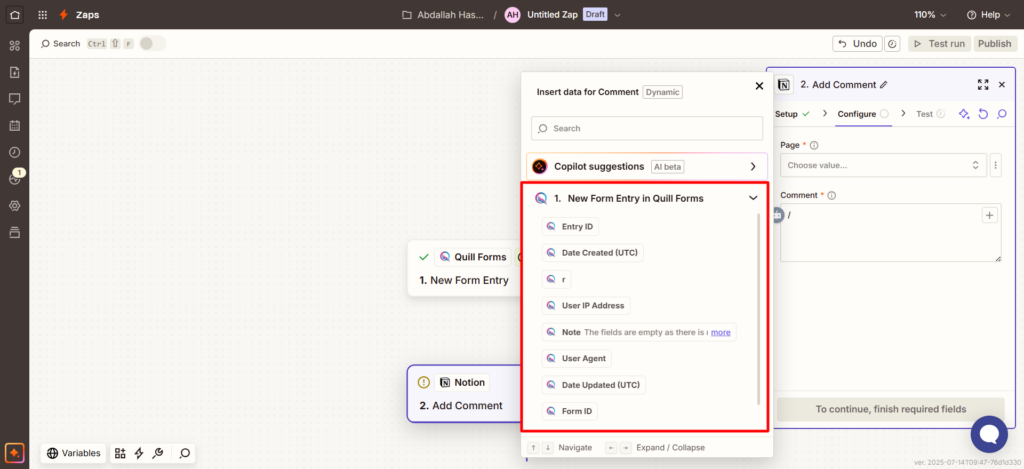Expand the Add Comment panel fullscreen

(983, 85)
